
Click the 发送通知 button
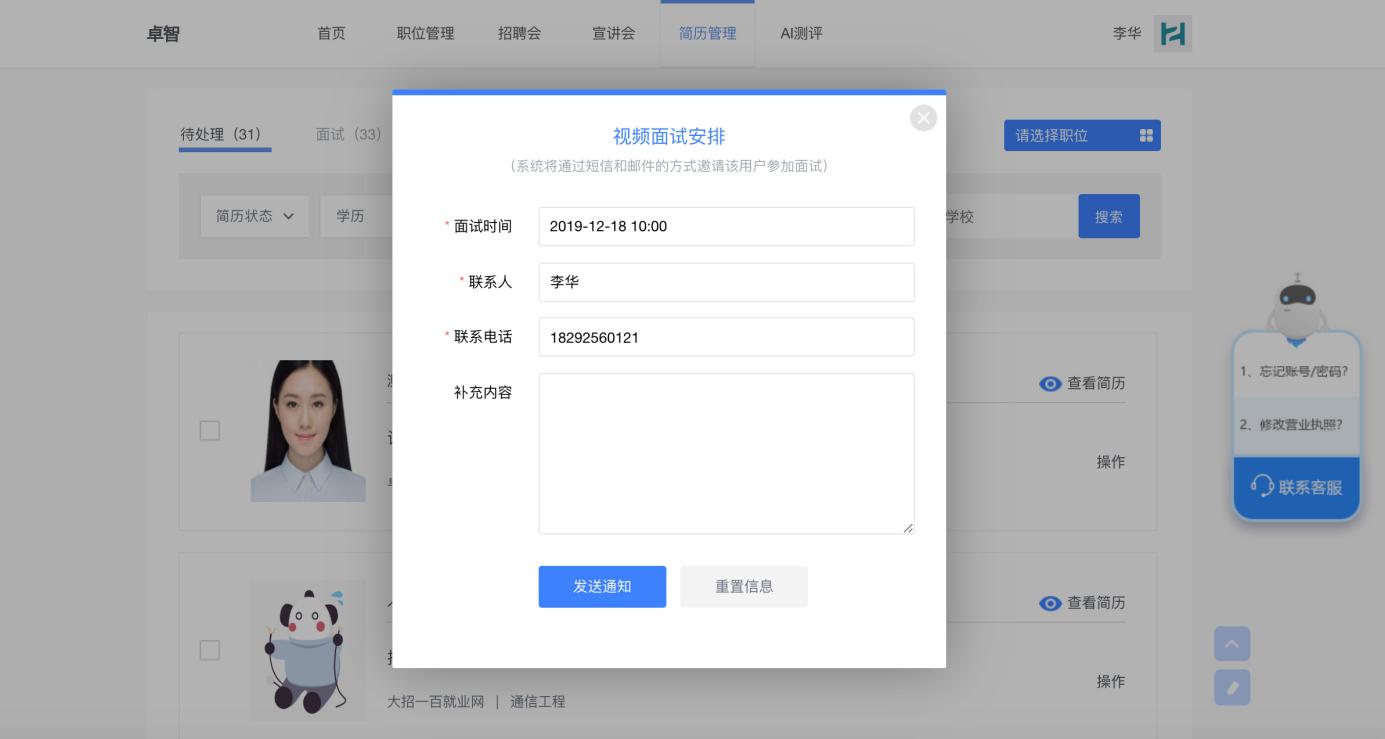602,587
